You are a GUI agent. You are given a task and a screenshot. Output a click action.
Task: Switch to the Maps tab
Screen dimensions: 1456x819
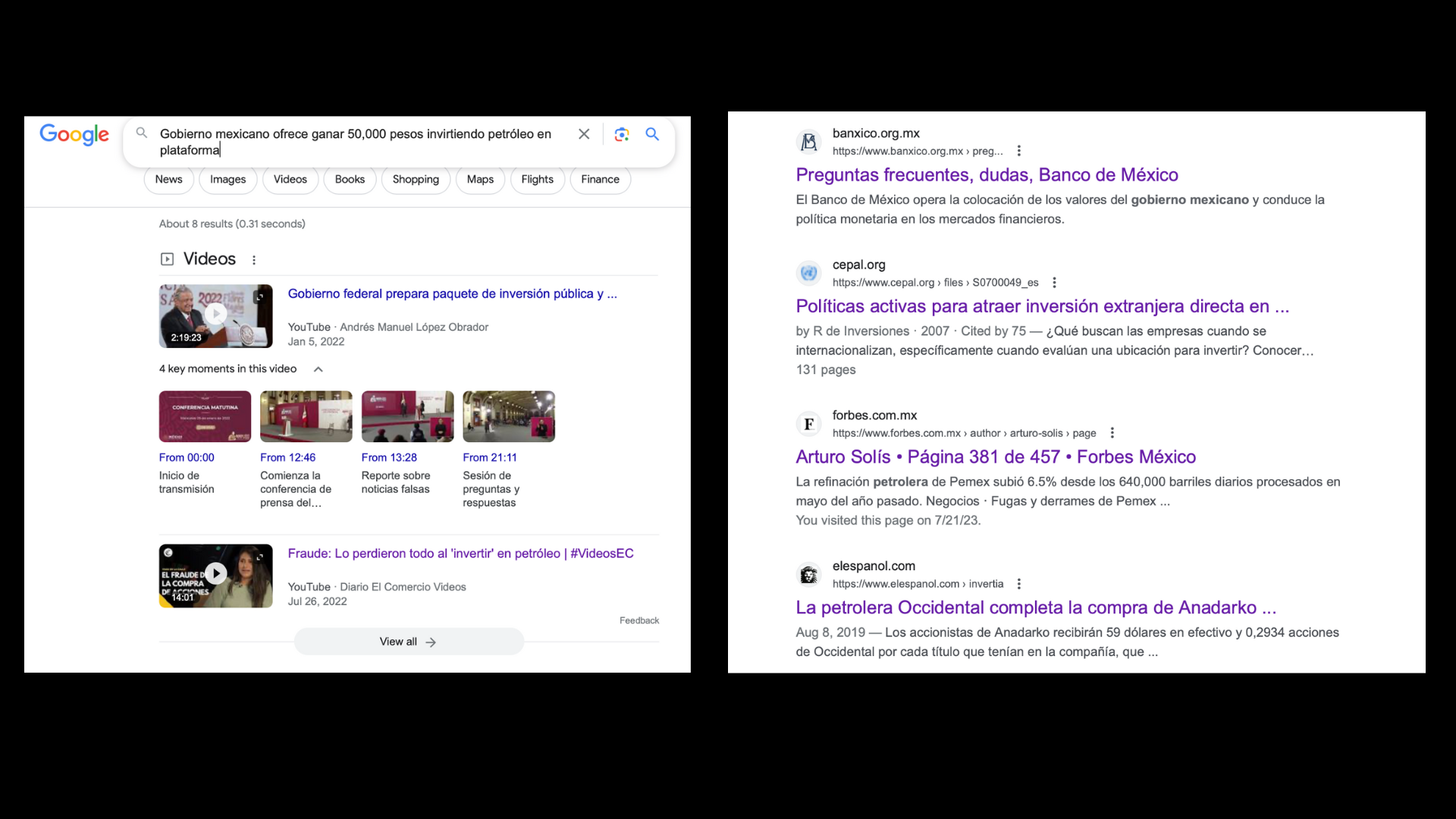click(x=480, y=180)
